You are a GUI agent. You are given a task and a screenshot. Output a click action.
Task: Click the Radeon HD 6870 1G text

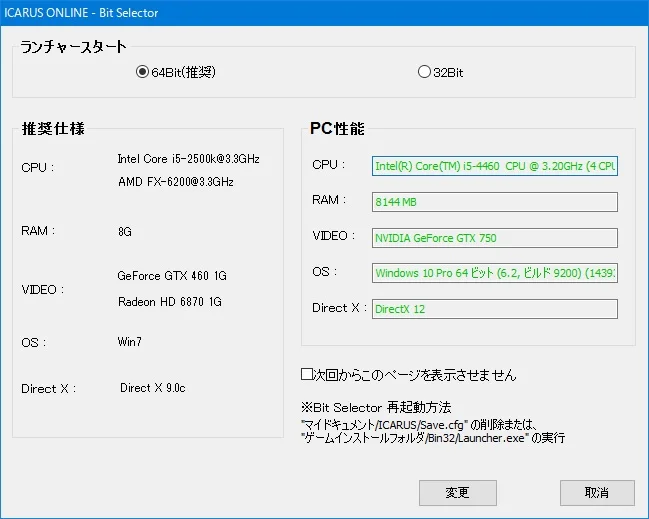(x=170, y=302)
